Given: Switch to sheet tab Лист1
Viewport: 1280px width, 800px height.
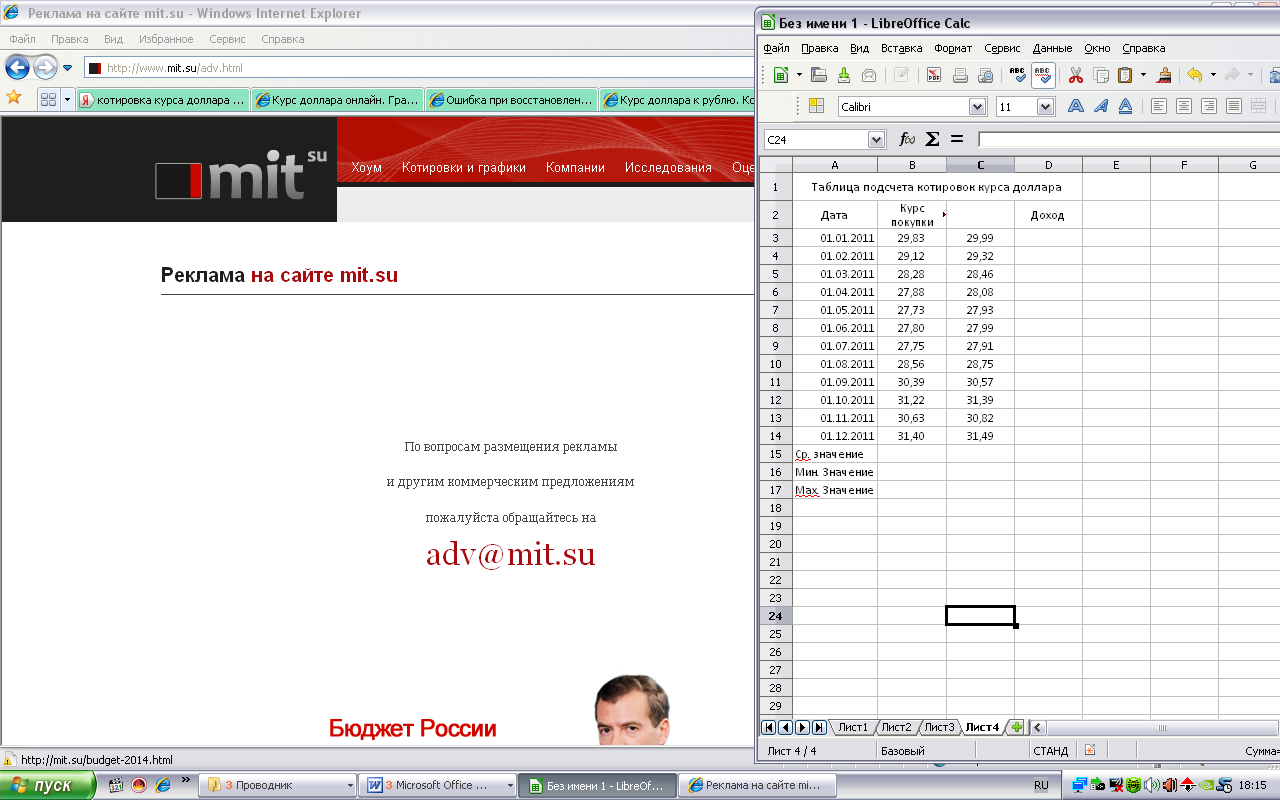Looking at the screenshot, I should tap(853, 727).
